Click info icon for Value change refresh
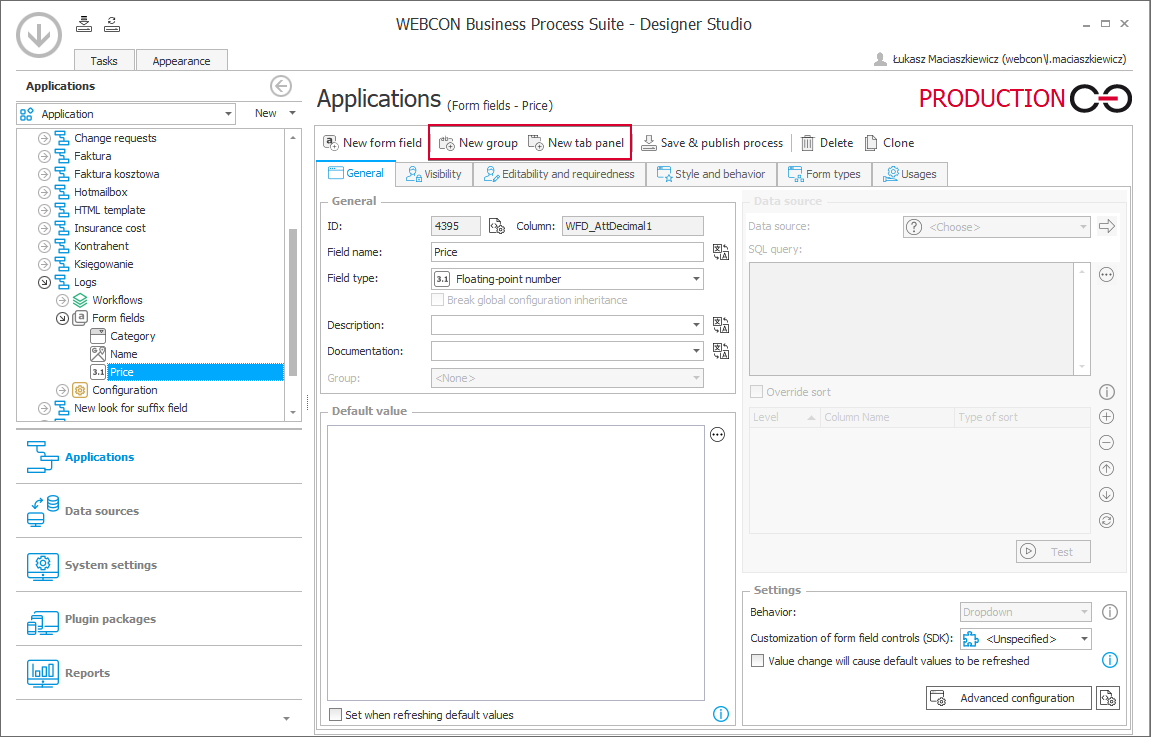The width and height of the screenshot is (1151, 737). click(1110, 660)
